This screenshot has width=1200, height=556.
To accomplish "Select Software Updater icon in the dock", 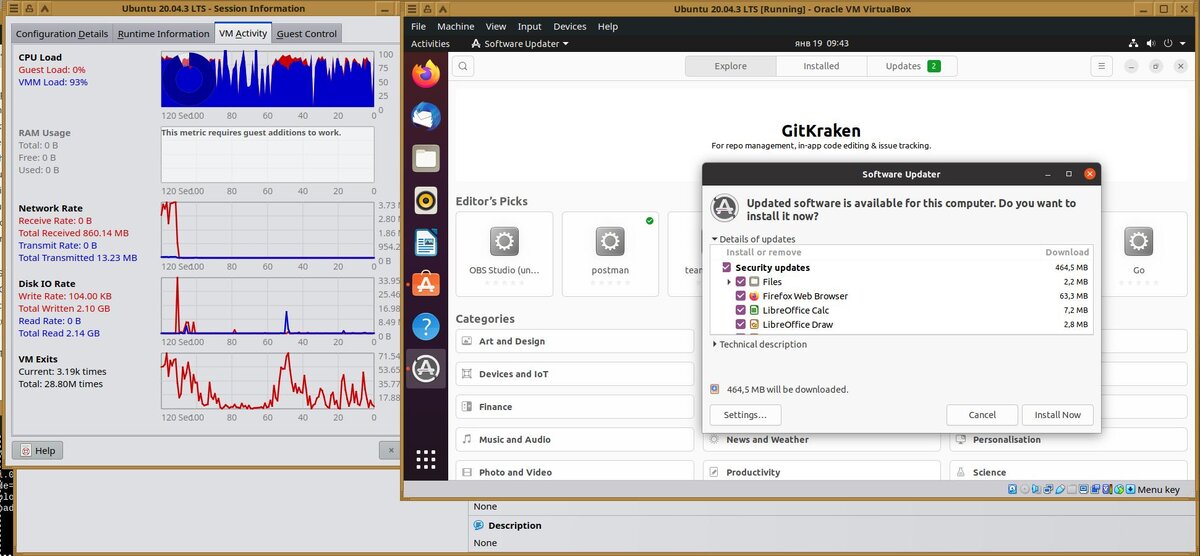I will point(426,368).
